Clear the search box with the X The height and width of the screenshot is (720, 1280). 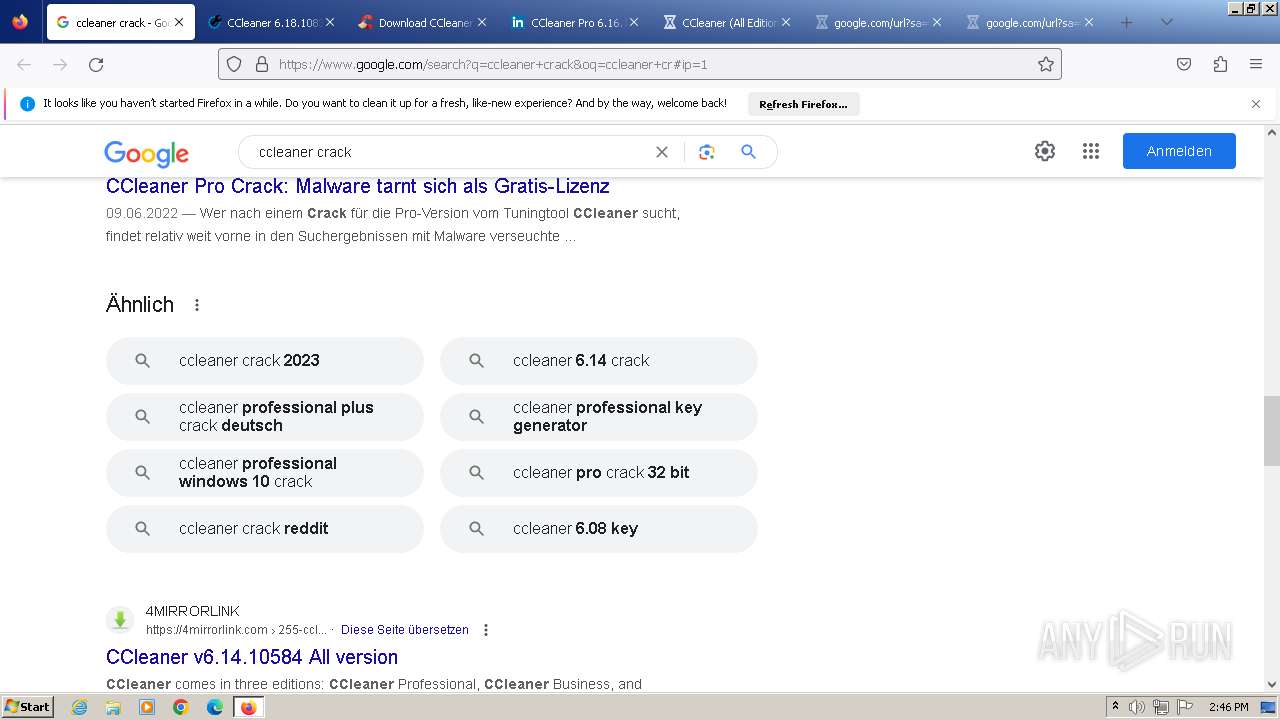click(662, 152)
